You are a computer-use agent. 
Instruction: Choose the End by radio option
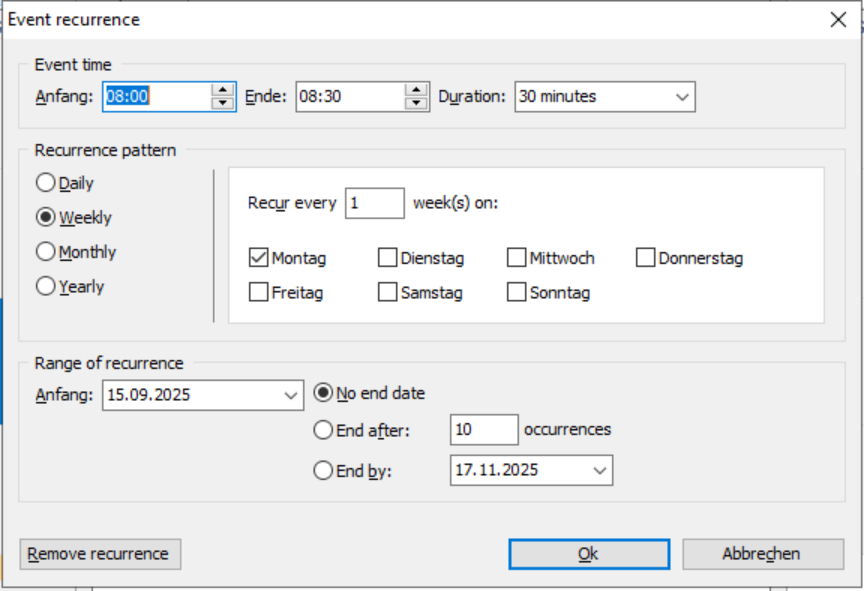click(323, 470)
